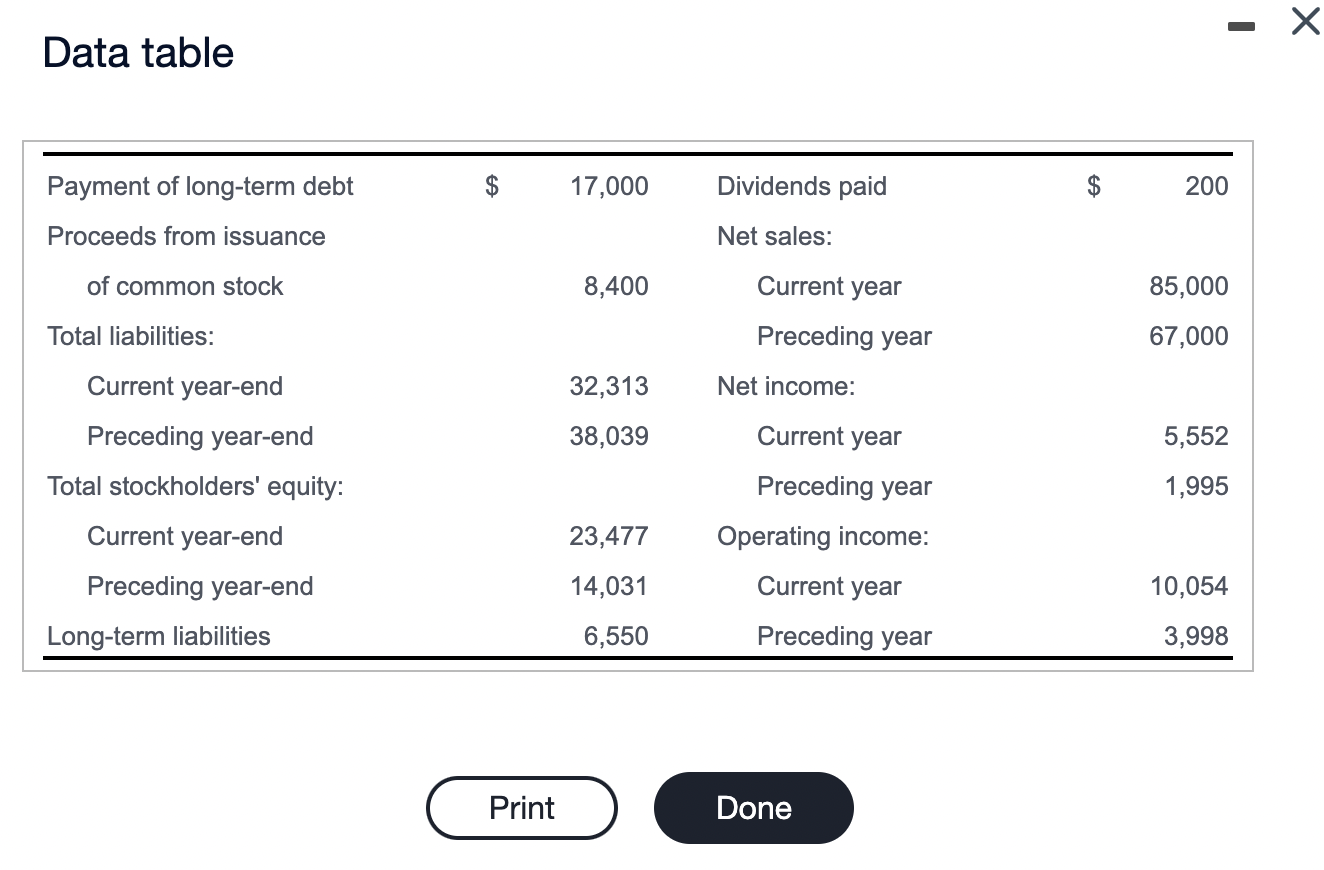
Task: Click the Net income heading
Action: (x=786, y=386)
